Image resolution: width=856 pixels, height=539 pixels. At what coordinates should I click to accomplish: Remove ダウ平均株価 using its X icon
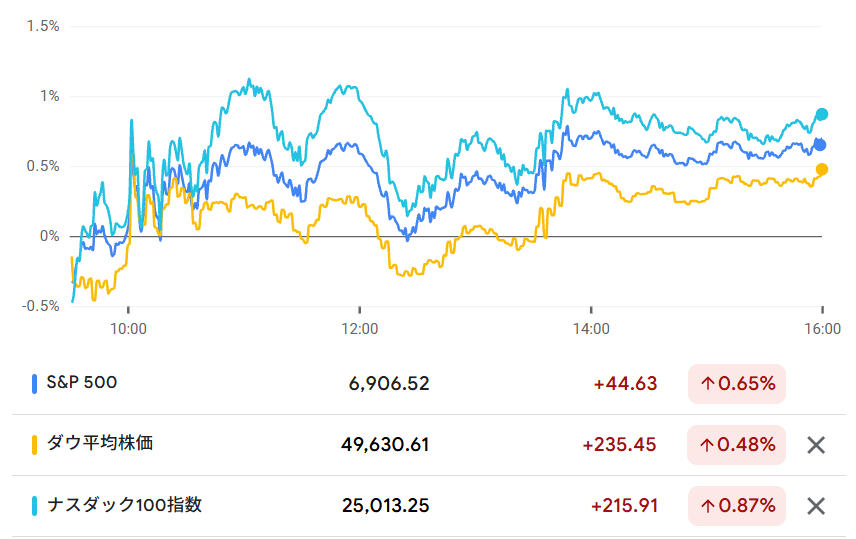(816, 445)
